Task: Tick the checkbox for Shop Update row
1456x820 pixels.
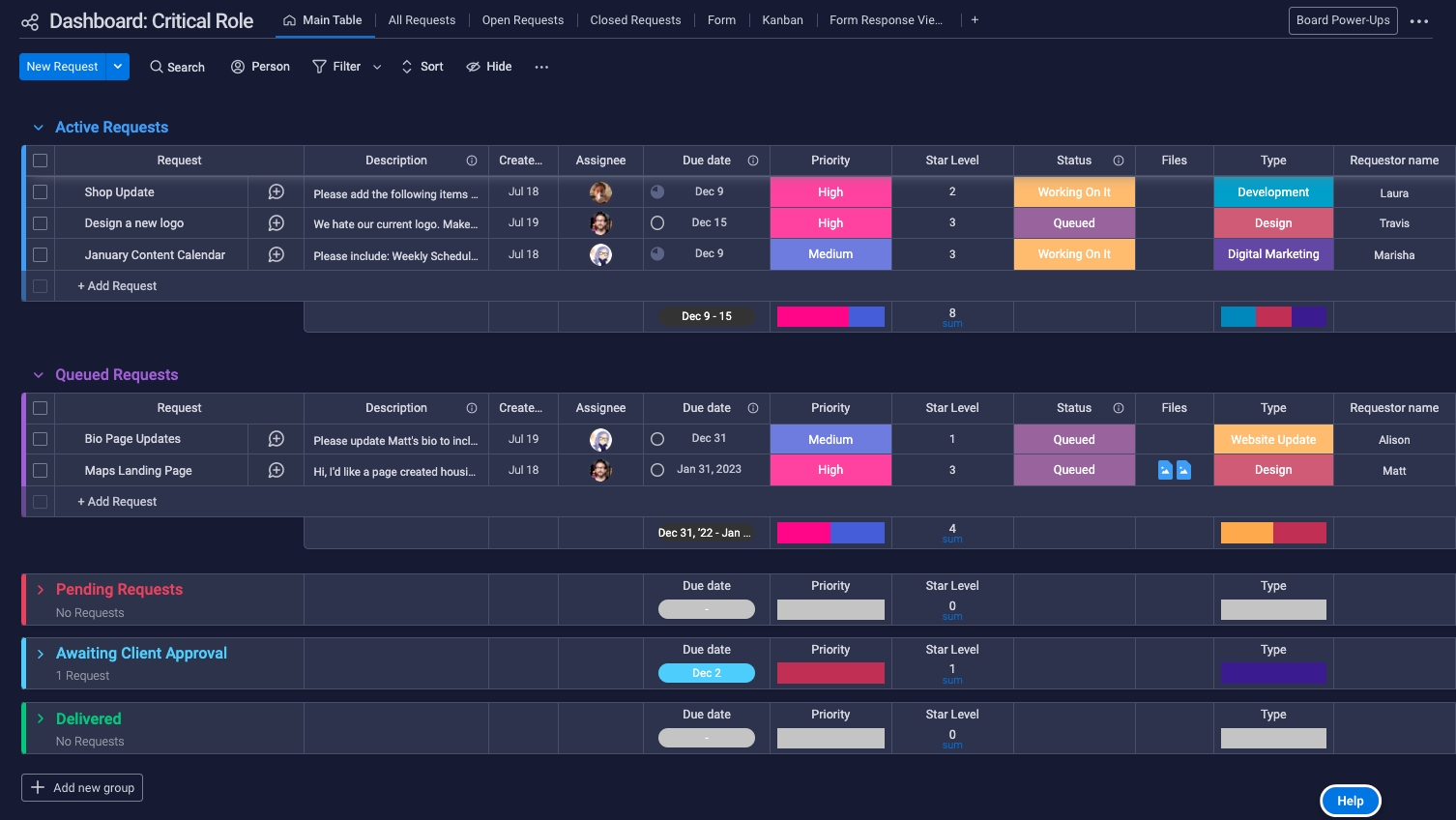Action: coord(40,192)
